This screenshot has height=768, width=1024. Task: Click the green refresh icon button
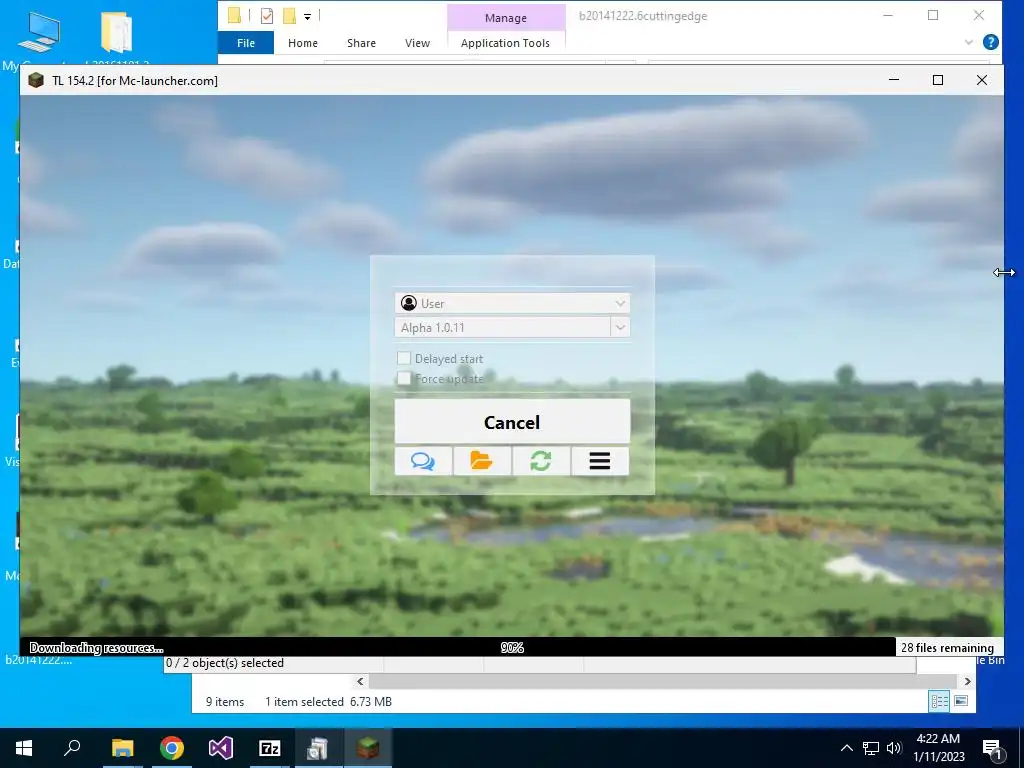[x=541, y=461]
